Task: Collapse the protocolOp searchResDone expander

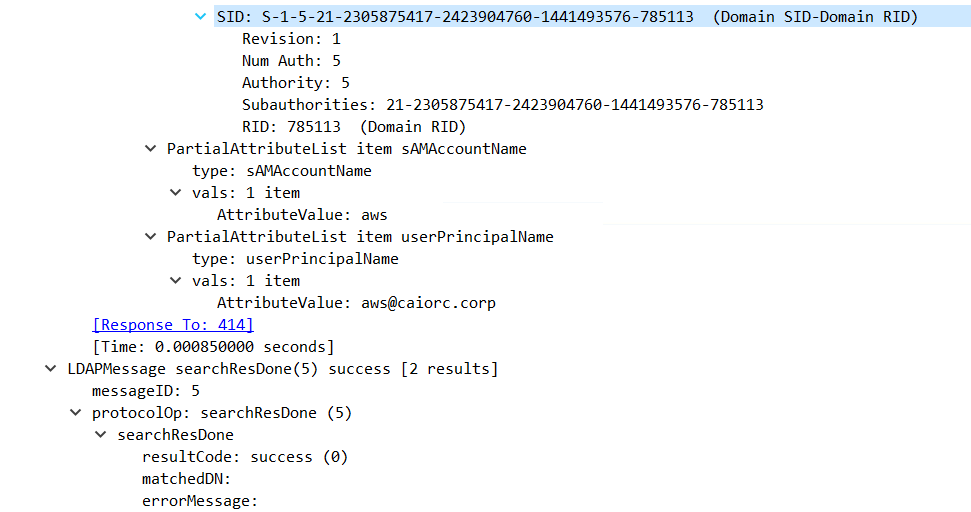Action: tap(76, 413)
